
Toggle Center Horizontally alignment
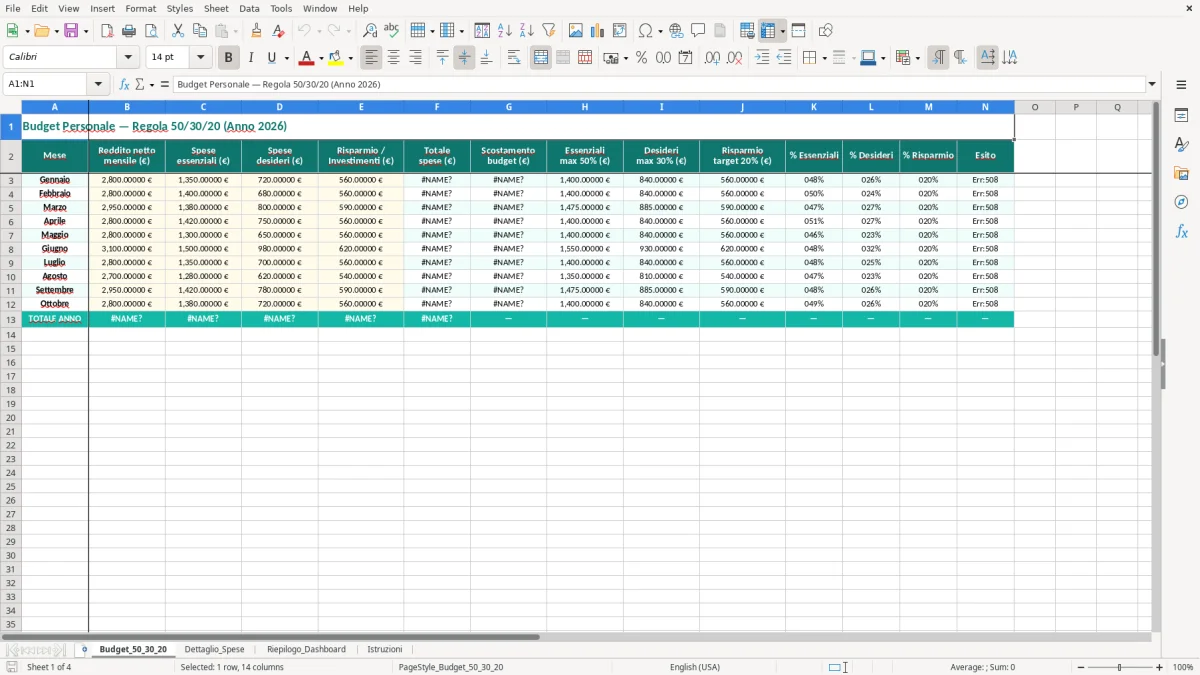pyautogui.click(x=393, y=58)
